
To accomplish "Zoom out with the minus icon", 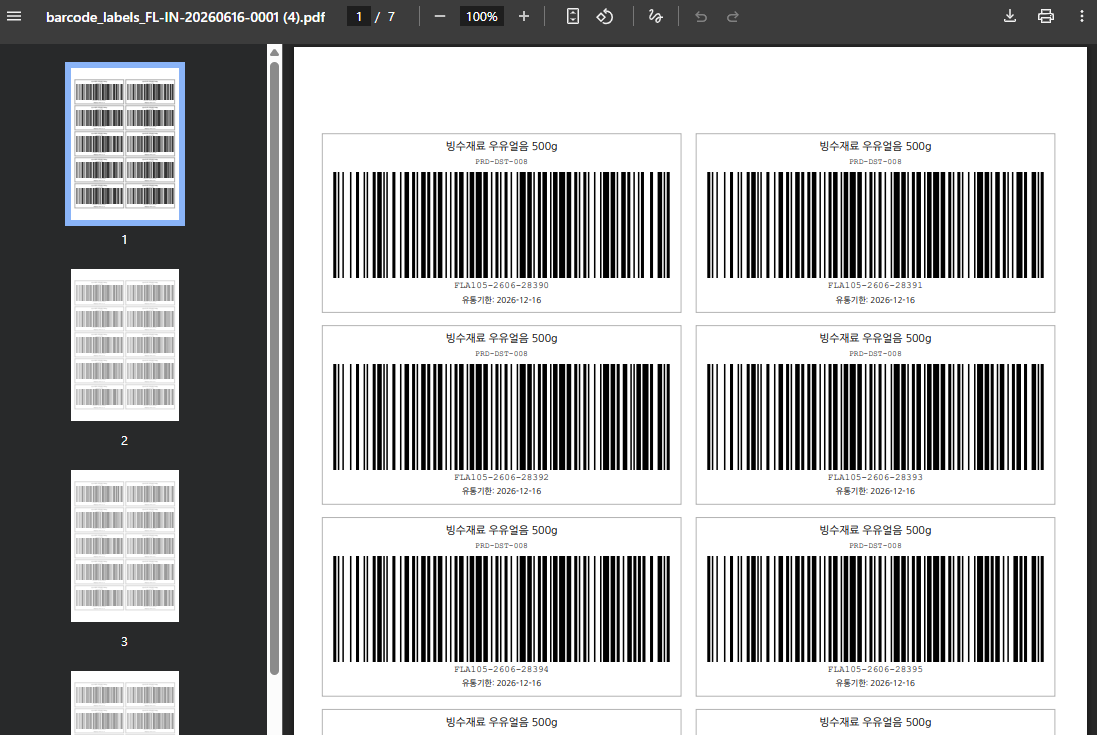I will click(439, 16).
